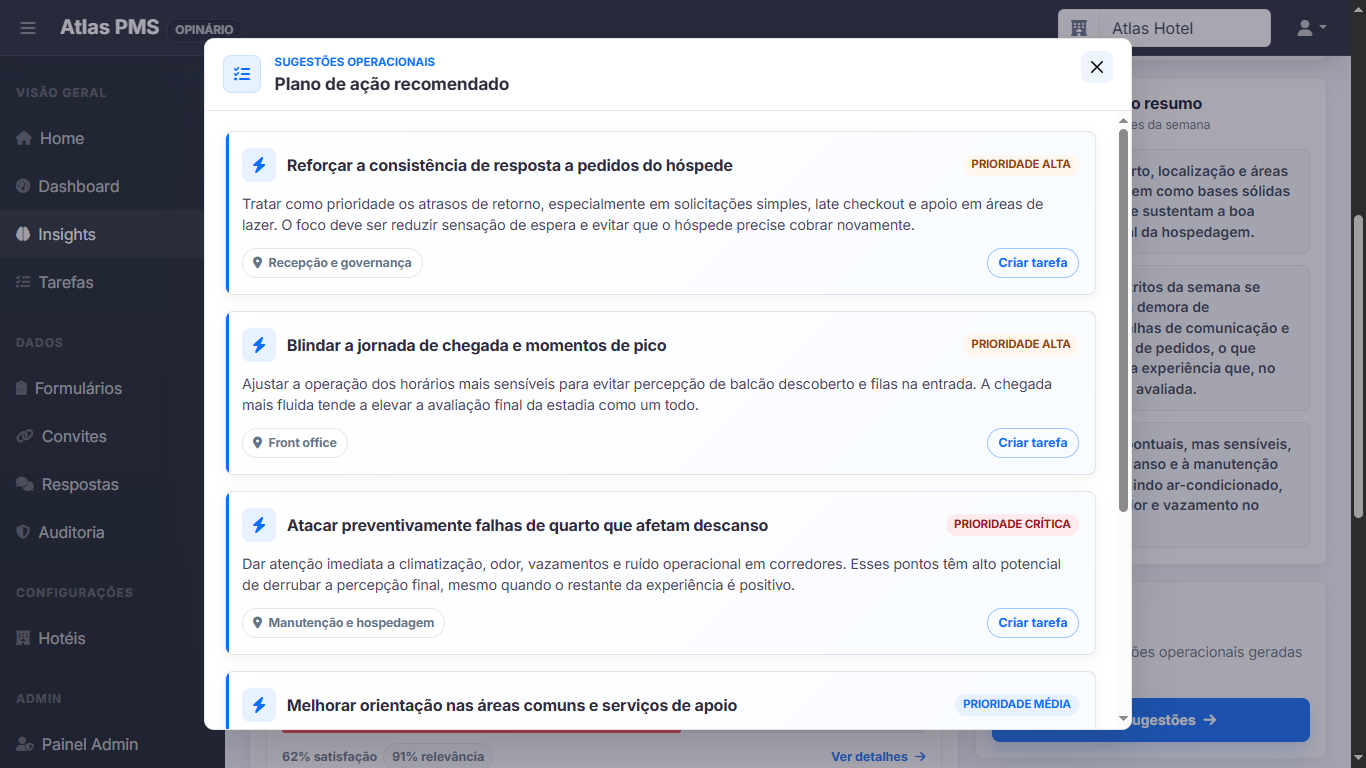Viewport: 1366px width, 768px height.
Task: Criar tarefa for Reforçar a consistência card
Action: (x=1033, y=263)
